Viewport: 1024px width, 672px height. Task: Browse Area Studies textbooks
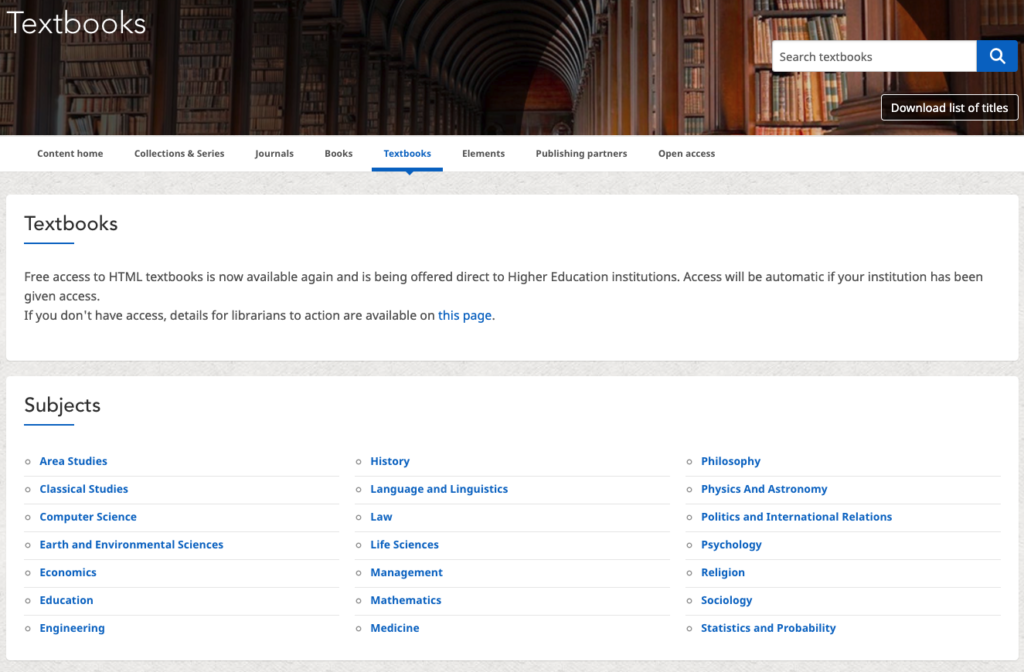click(73, 461)
